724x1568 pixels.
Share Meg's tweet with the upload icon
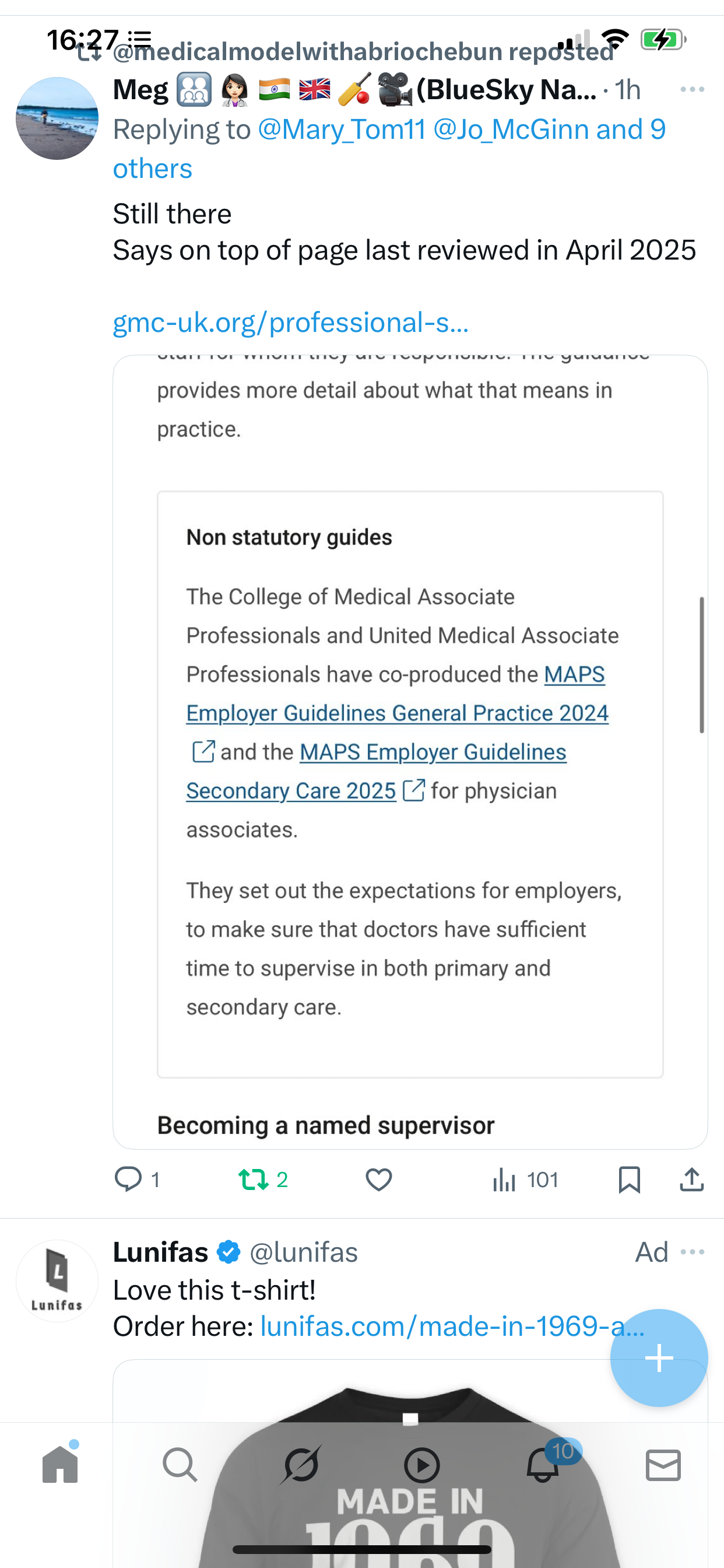pyautogui.click(x=692, y=1179)
